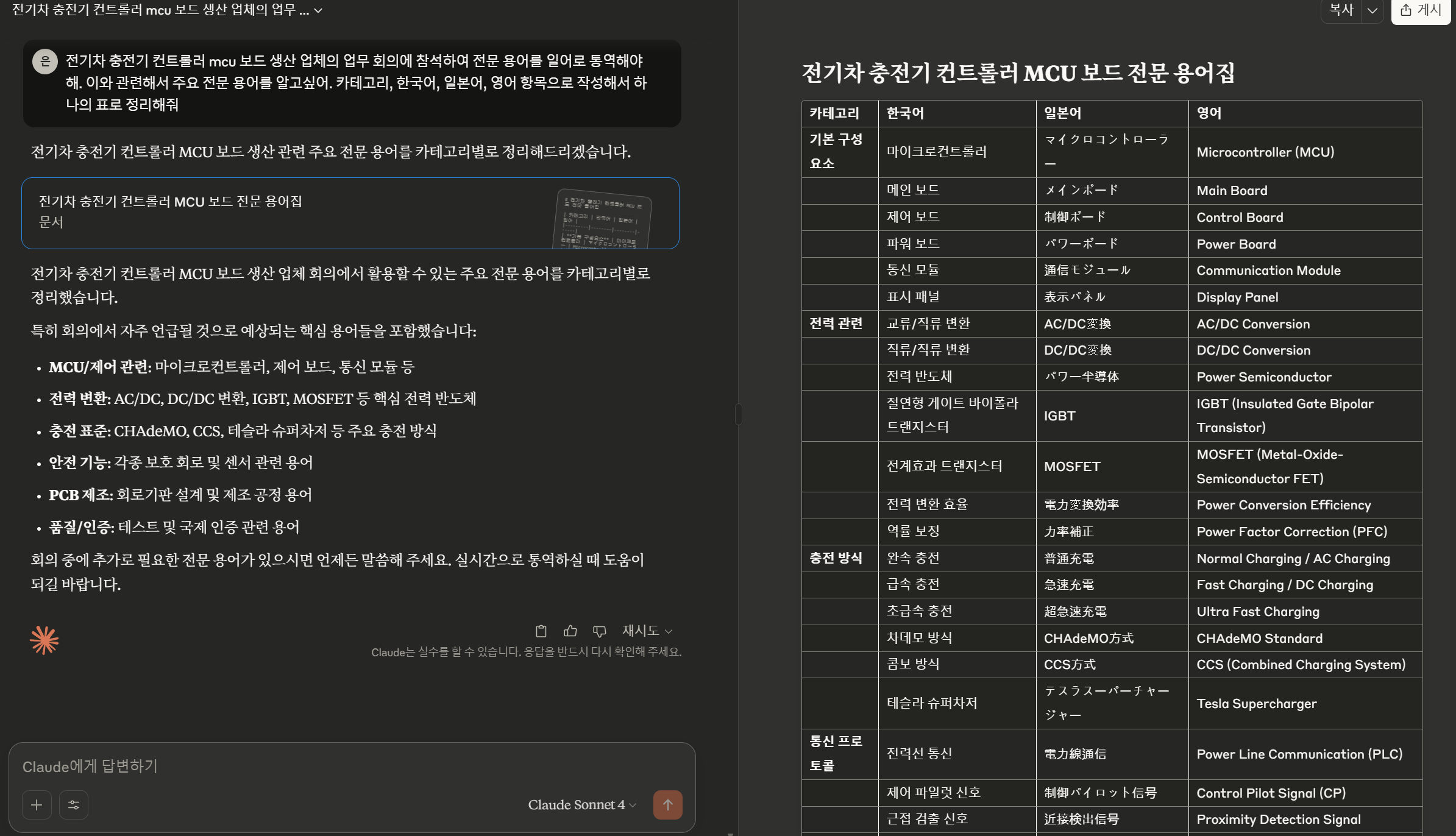1456x836 pixels.
Task: Click the artifact title heading text
Action: (1018, 73)
